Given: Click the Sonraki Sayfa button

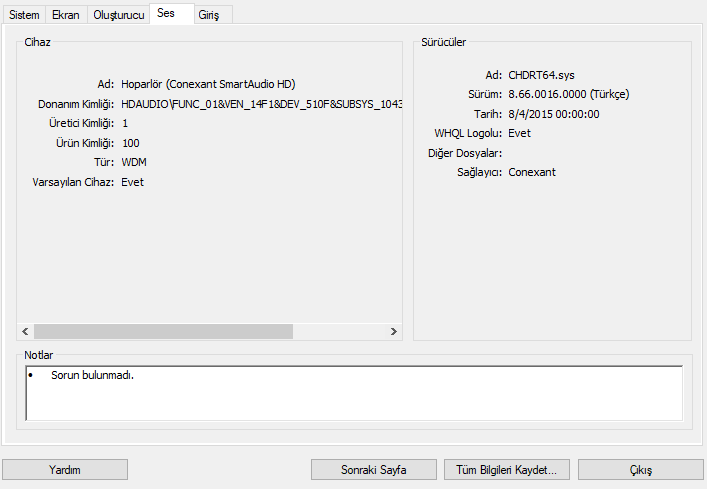Looking at the screenshot, I should click(373, 469).
